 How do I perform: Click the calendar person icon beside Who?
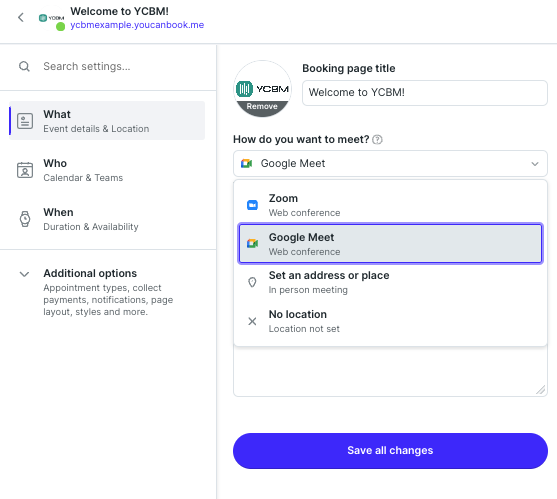coord(25,170)
